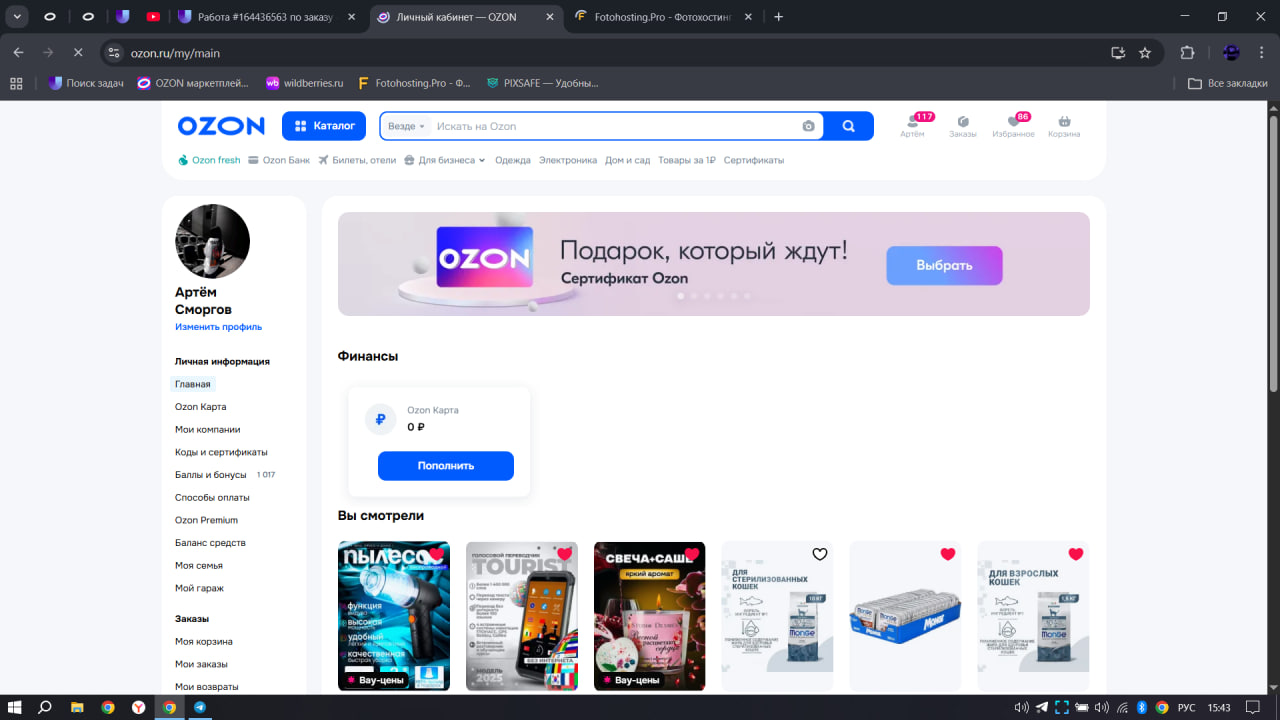Open the wildberries.ru bookmark
1280x720 pixels.
click(x=304, y=83)
